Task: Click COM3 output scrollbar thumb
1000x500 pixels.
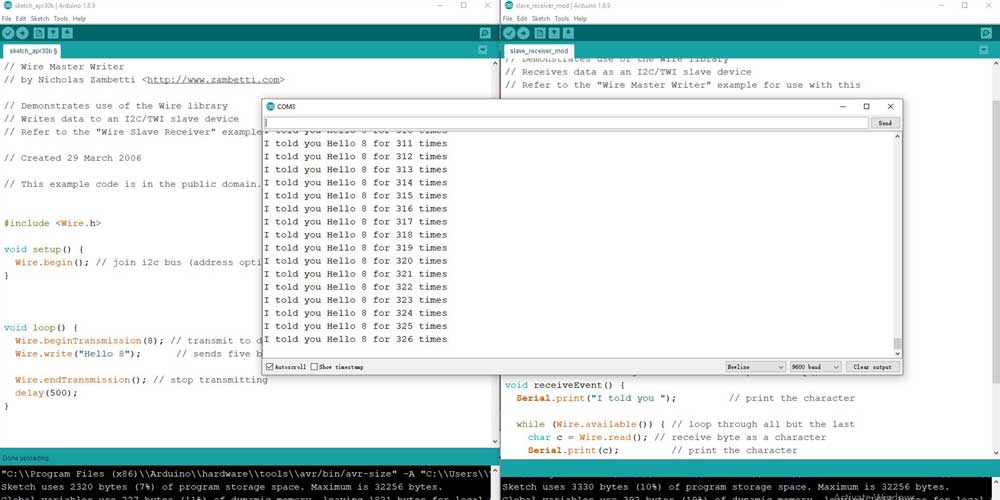Action: click(x=897, y=344)
